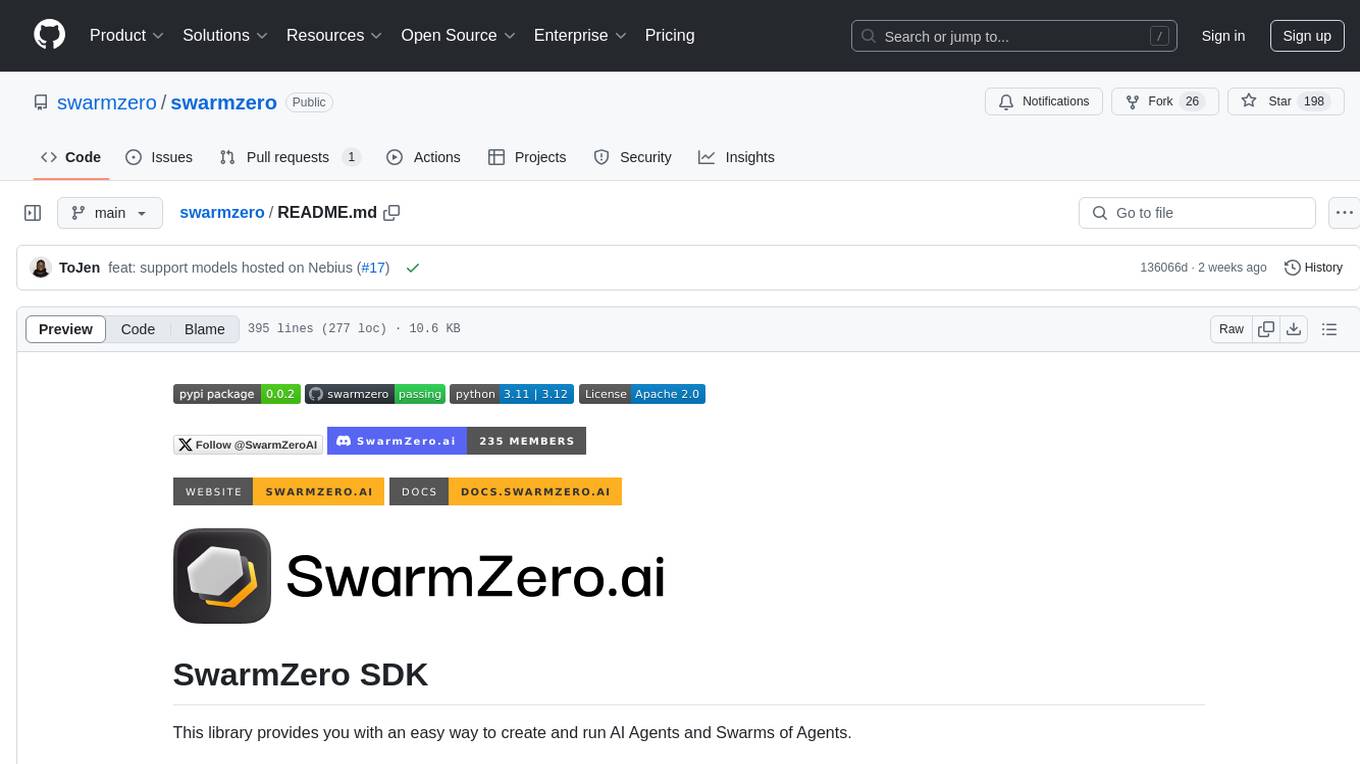Click the pull requests count 1
Screen dimensions: 1360x764
pos(351,157)
